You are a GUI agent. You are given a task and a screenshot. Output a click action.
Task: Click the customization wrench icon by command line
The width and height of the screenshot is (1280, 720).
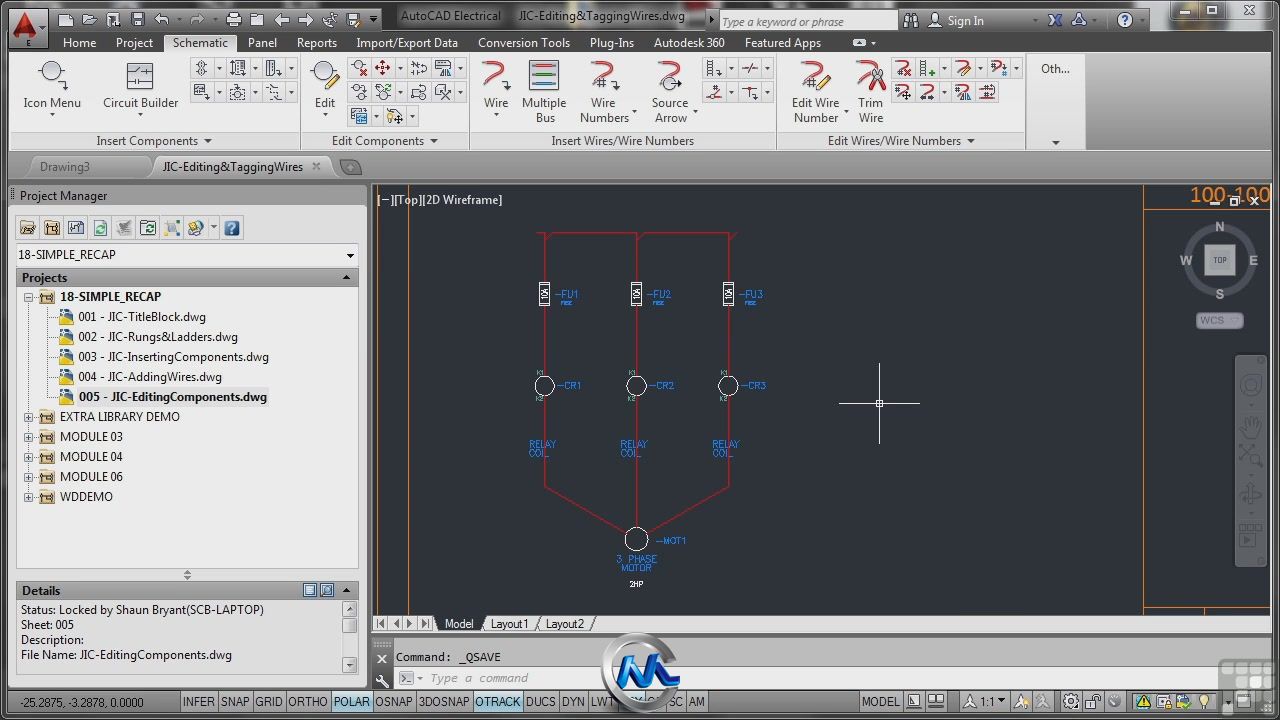click(382, 679)
